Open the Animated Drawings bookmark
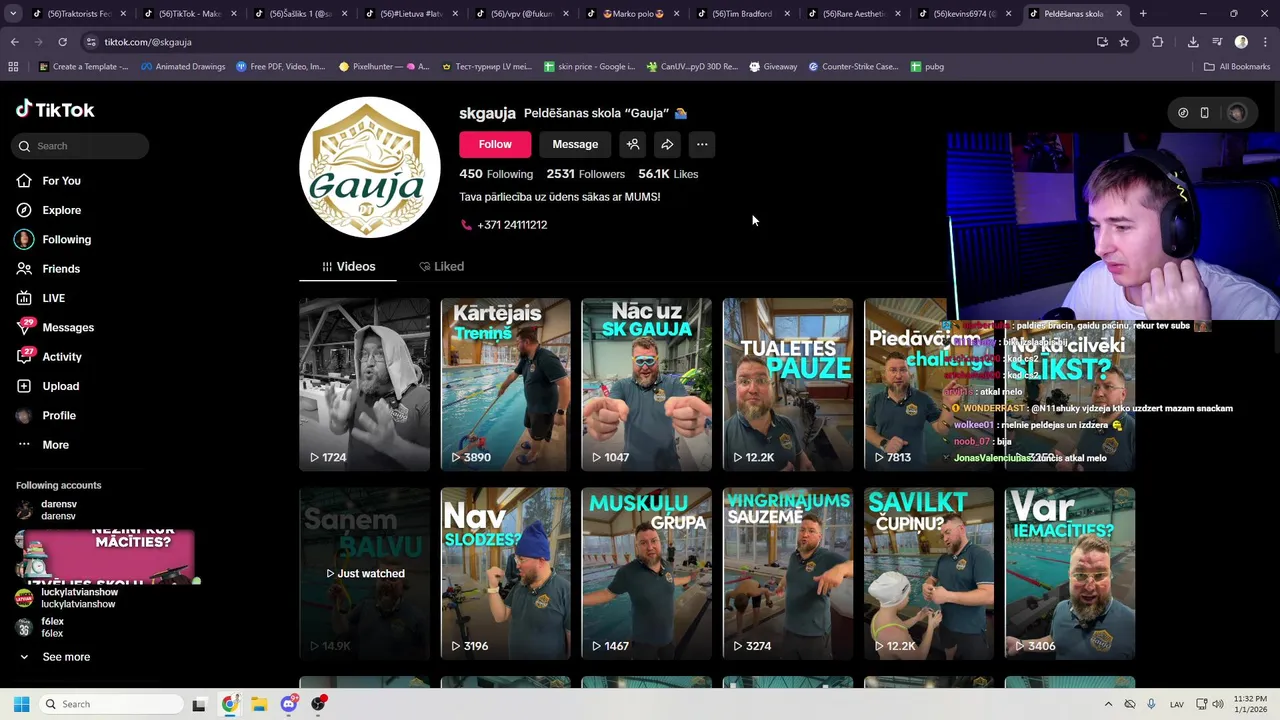This screenshot has width=1280, height=720. 183,67
